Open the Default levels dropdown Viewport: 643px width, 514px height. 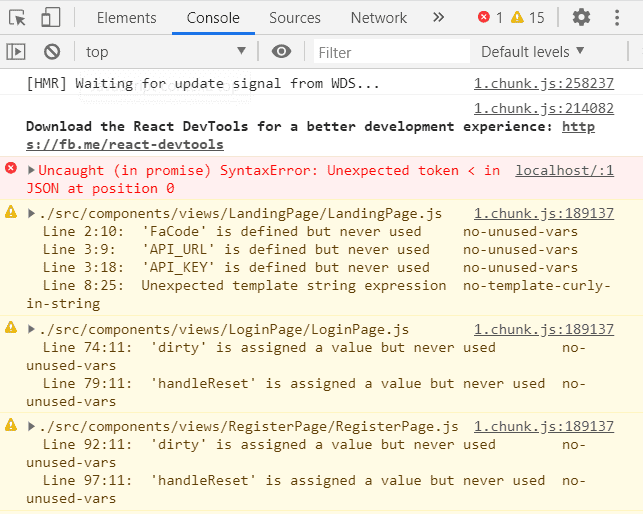pyautogui.click(x=532, y=52)
